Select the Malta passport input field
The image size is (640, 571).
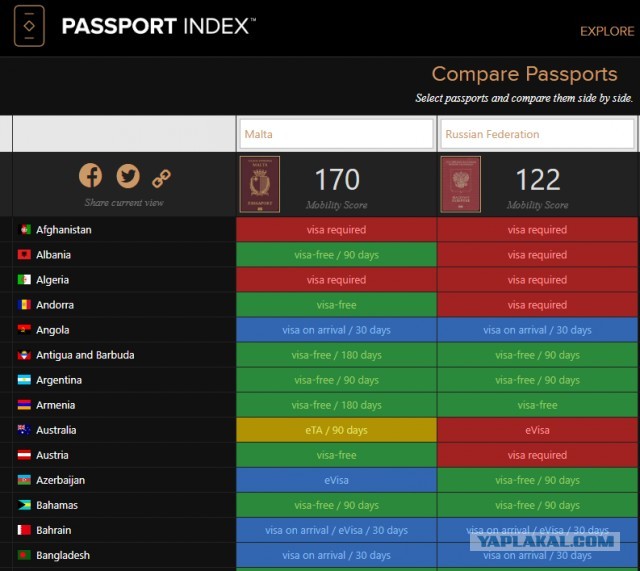336,134
